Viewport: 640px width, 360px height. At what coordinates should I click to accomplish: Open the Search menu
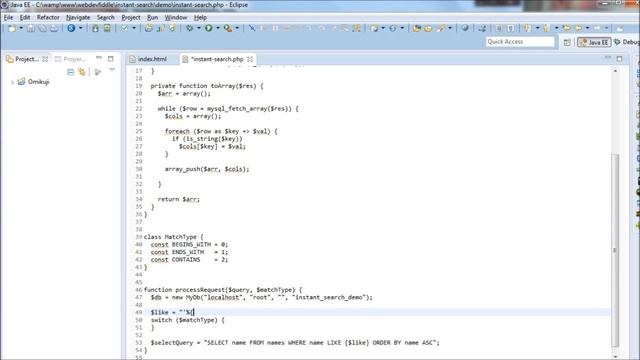point(106,18)
